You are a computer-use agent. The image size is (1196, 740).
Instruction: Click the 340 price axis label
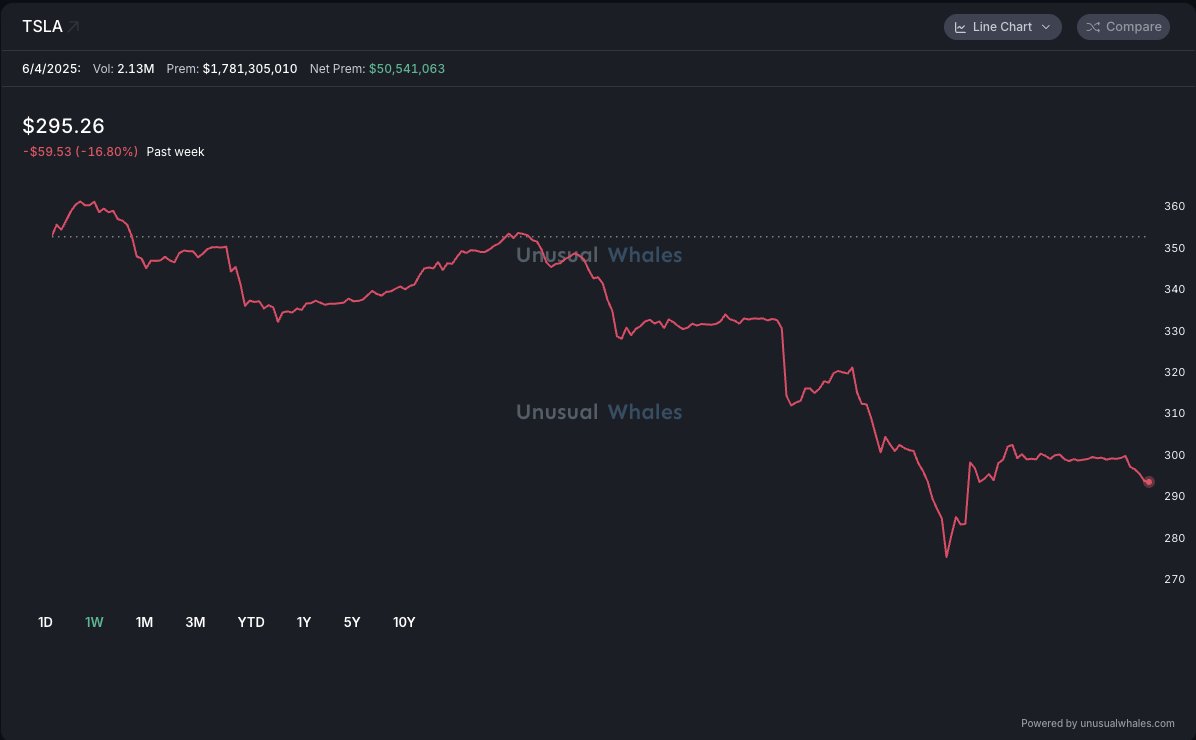[1175, 289]
